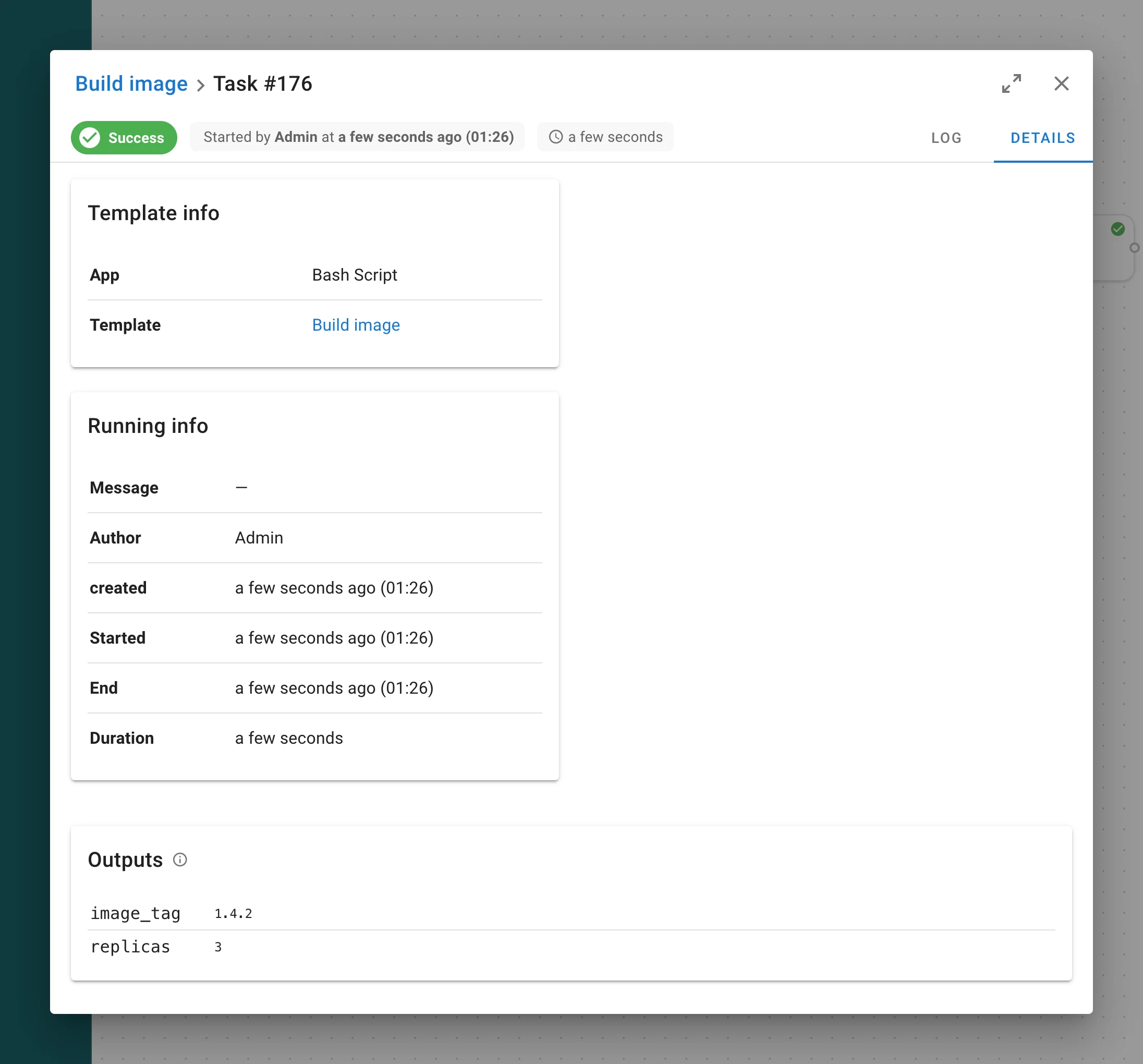Switch to the LOG tab

[946, 138]
